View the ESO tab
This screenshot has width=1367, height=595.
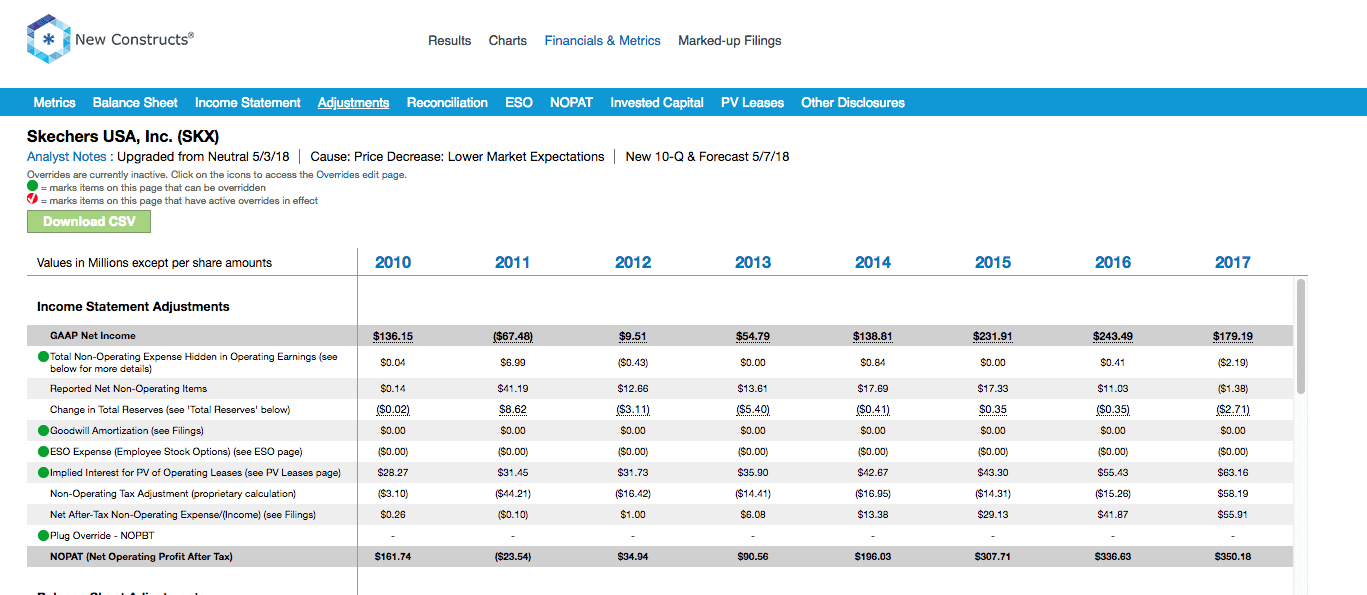[x=519, y=103]
